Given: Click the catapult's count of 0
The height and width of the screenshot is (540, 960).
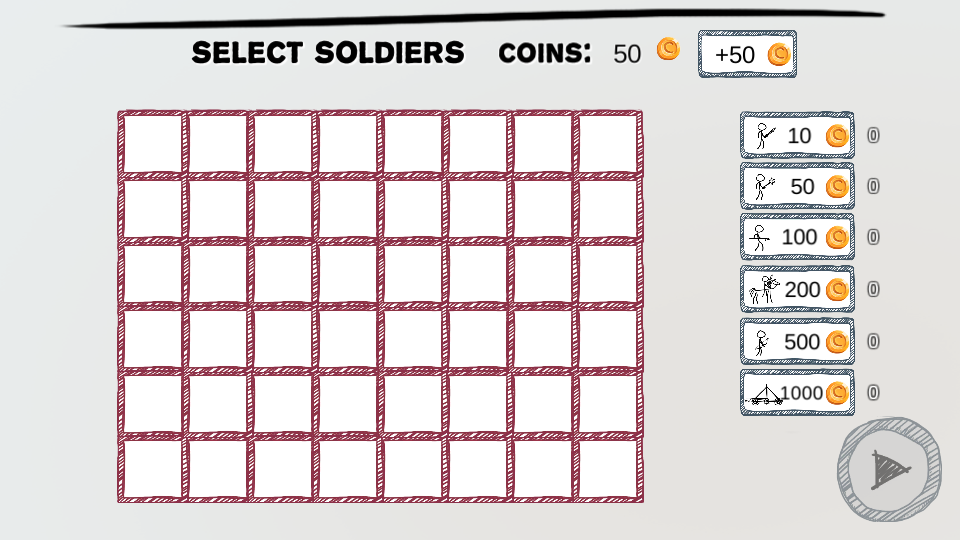Looking at the screenshot, I should click(x=873, y=392).
